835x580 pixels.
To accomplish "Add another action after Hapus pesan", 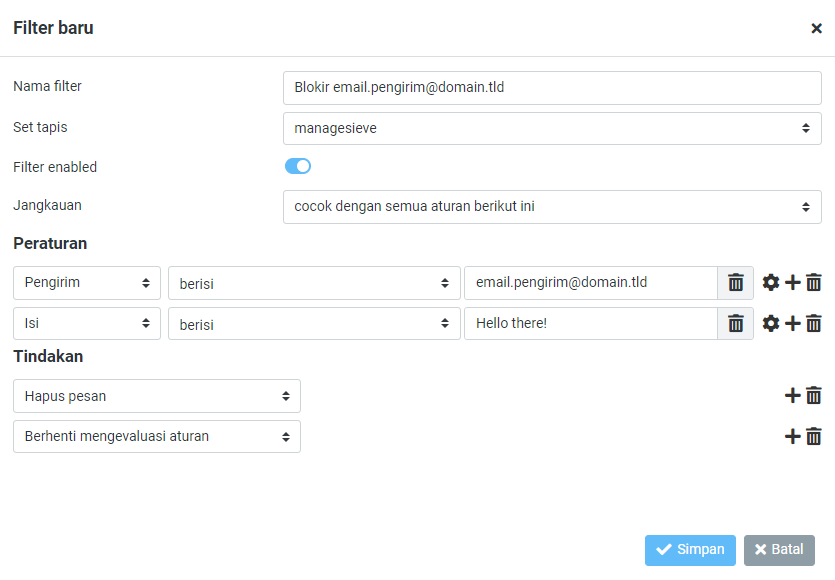I will (x=791, y=395).
